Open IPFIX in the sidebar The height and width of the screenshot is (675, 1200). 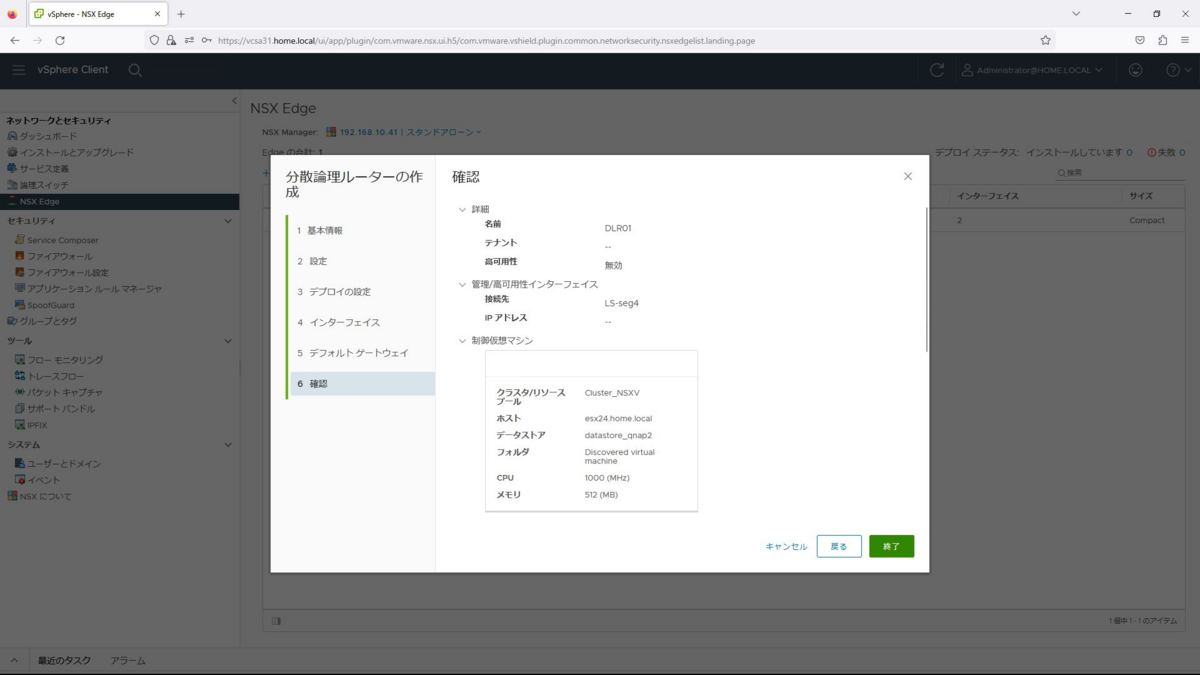coord(37,425)
